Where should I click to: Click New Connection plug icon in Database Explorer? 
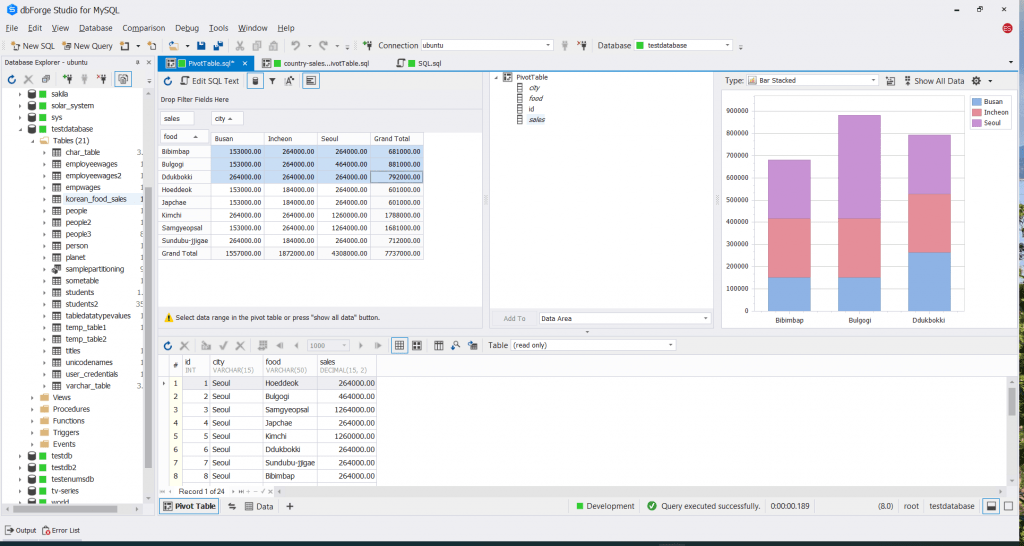(x=67, y=79)
